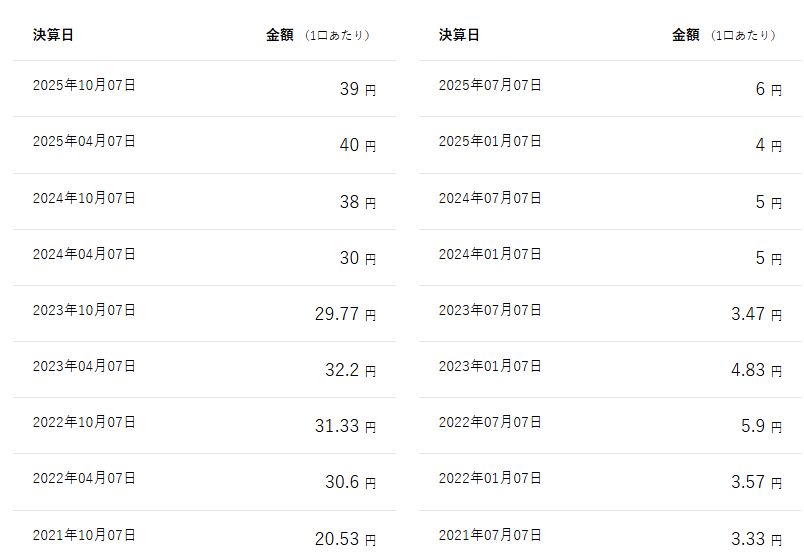The height and width of the screenshot is (552, 804).
Task: Click the 3.47 円 amount value
Action: pos(756,314)
